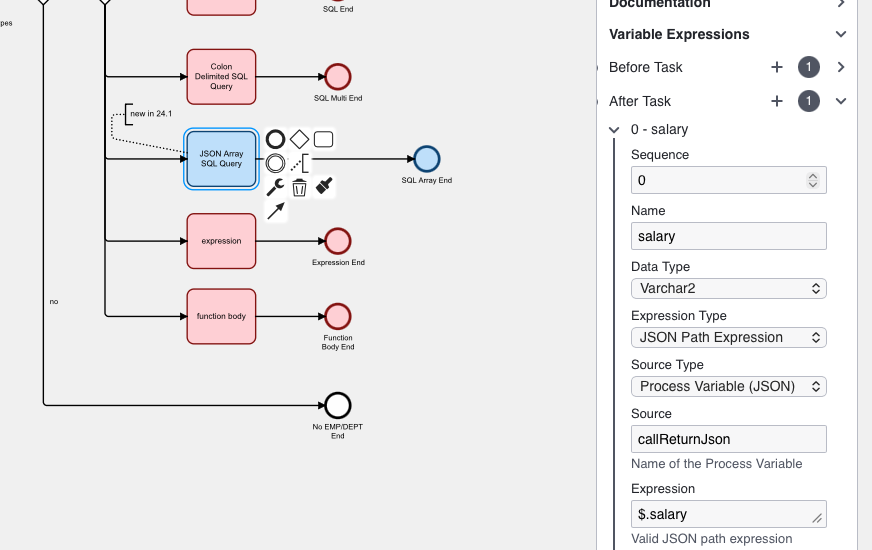Append task rectangle from context pad
Screen dimensions: 872x550
pos(324,139)
